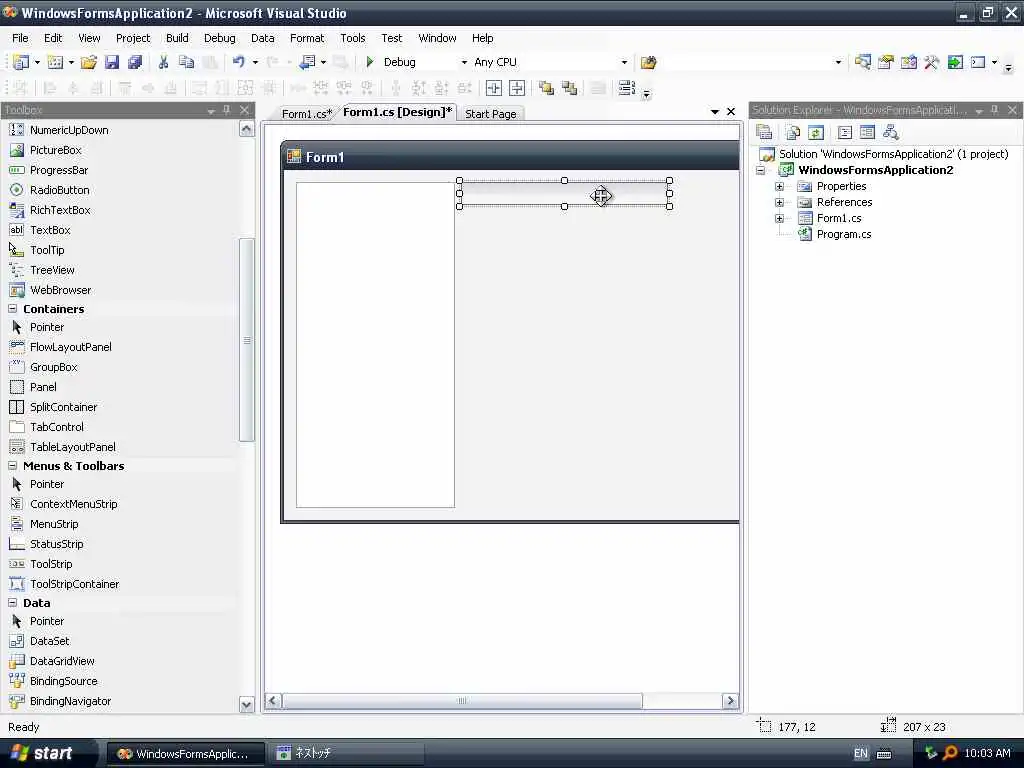
Task: Open the Debug configuration dropdown
Action: coord(464,63)
